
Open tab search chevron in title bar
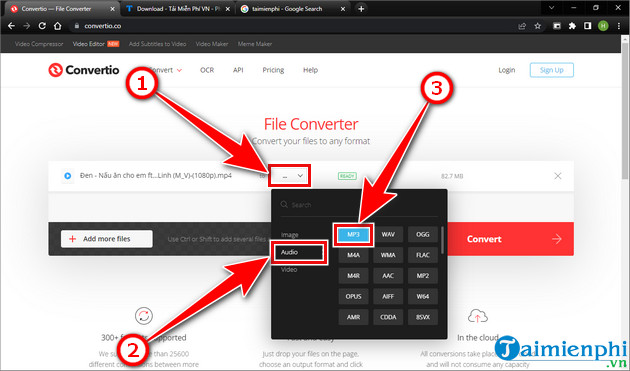coord(551,8)
